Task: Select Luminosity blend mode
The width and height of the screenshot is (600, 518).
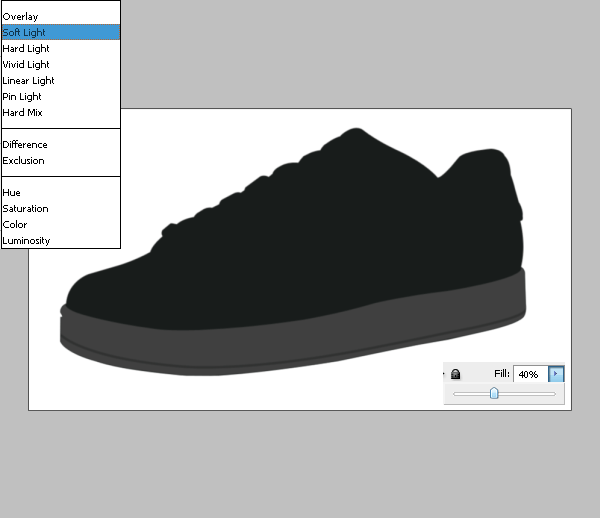Action: click(x=61, y=241)
